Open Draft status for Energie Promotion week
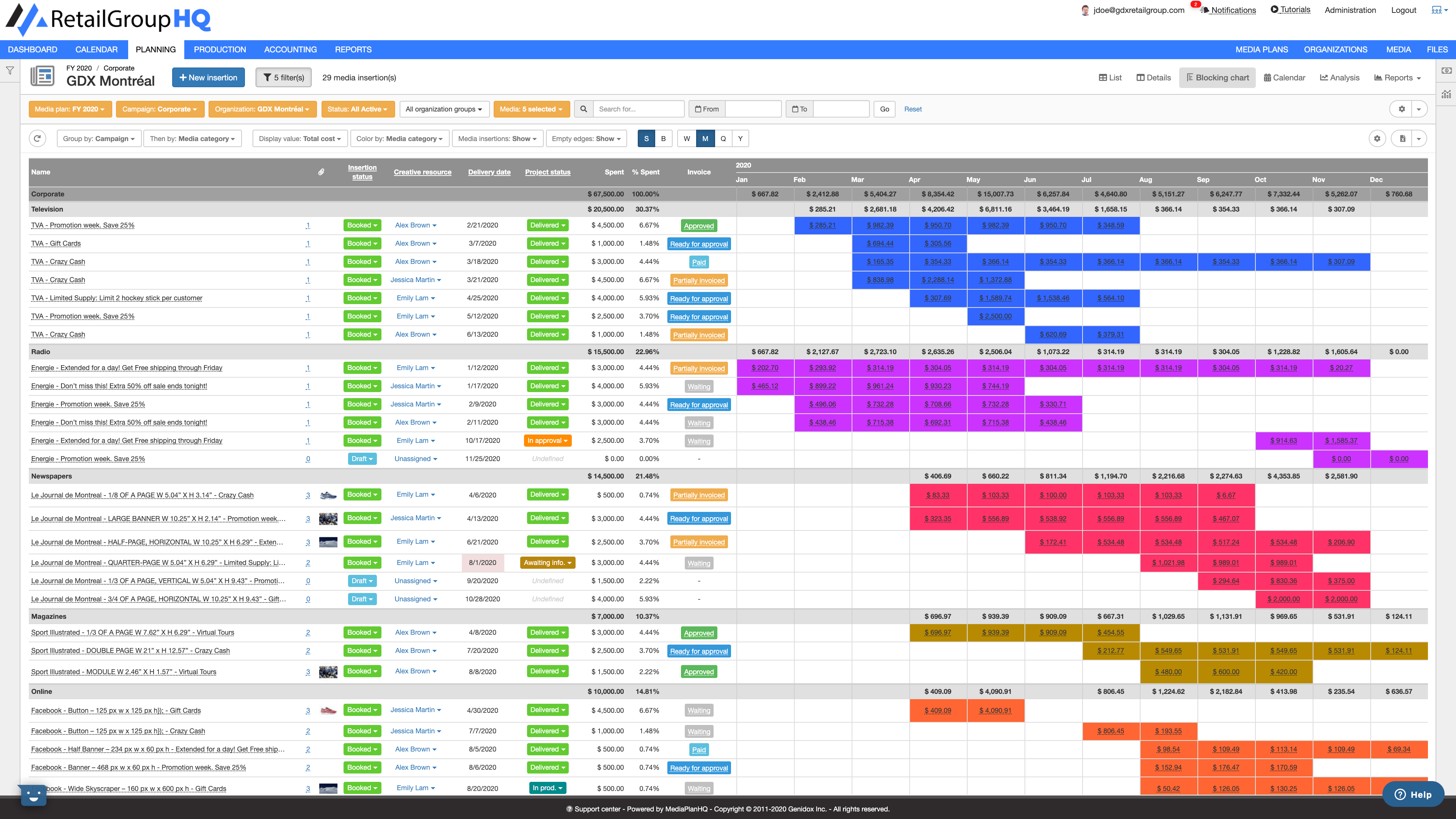 (362, 458)
